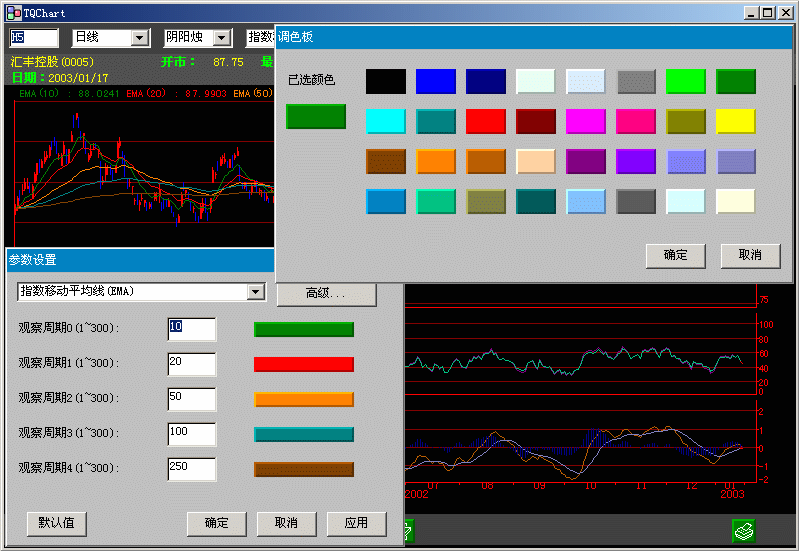
Task: Open the 高级... advanced settings button
Action: click(x=327, y=294)
